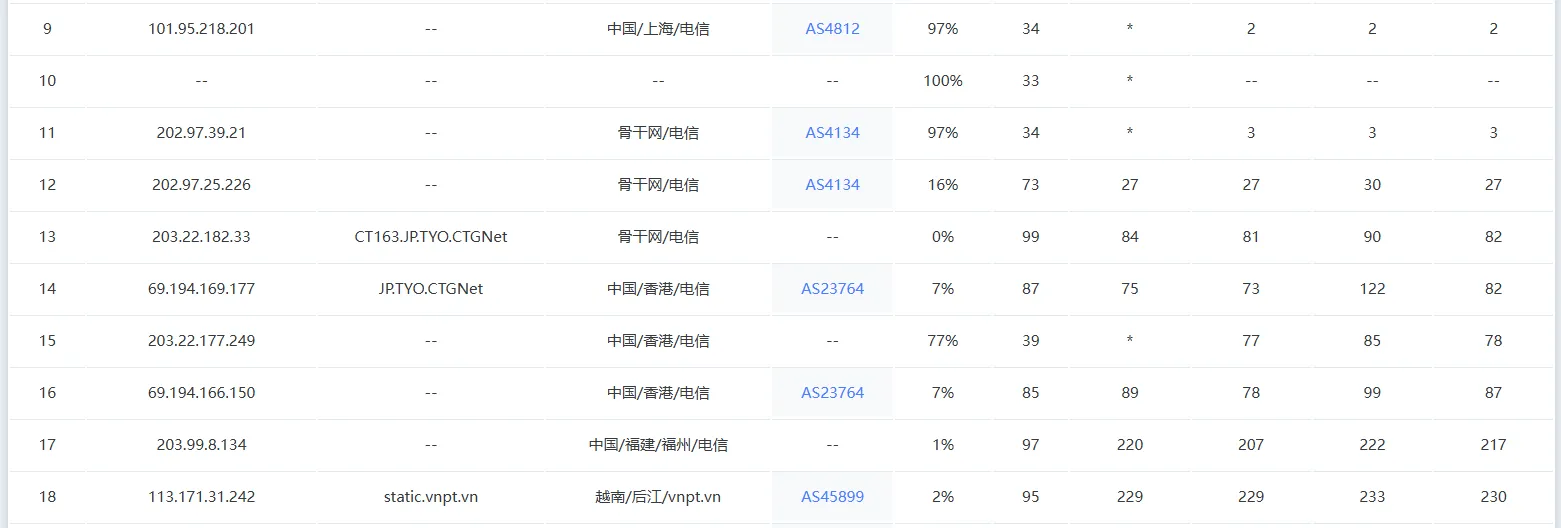The width and height of the screenshot is (1561, 528).
Task: Click location 越南/后江/vnpt.vn
Action: pos(658,497)
